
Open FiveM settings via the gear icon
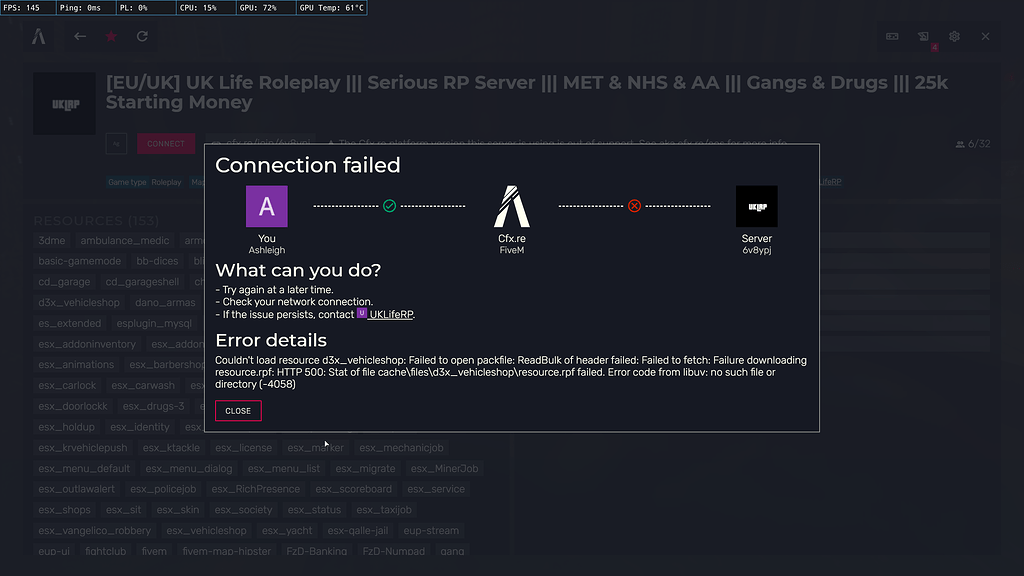[954, 36]
